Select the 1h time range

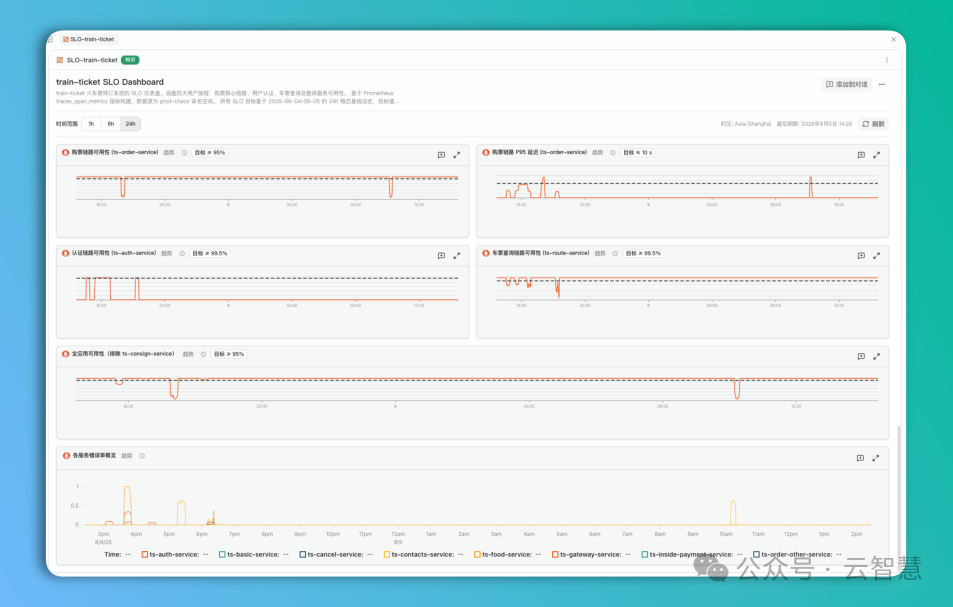click(x=91, y=124)
